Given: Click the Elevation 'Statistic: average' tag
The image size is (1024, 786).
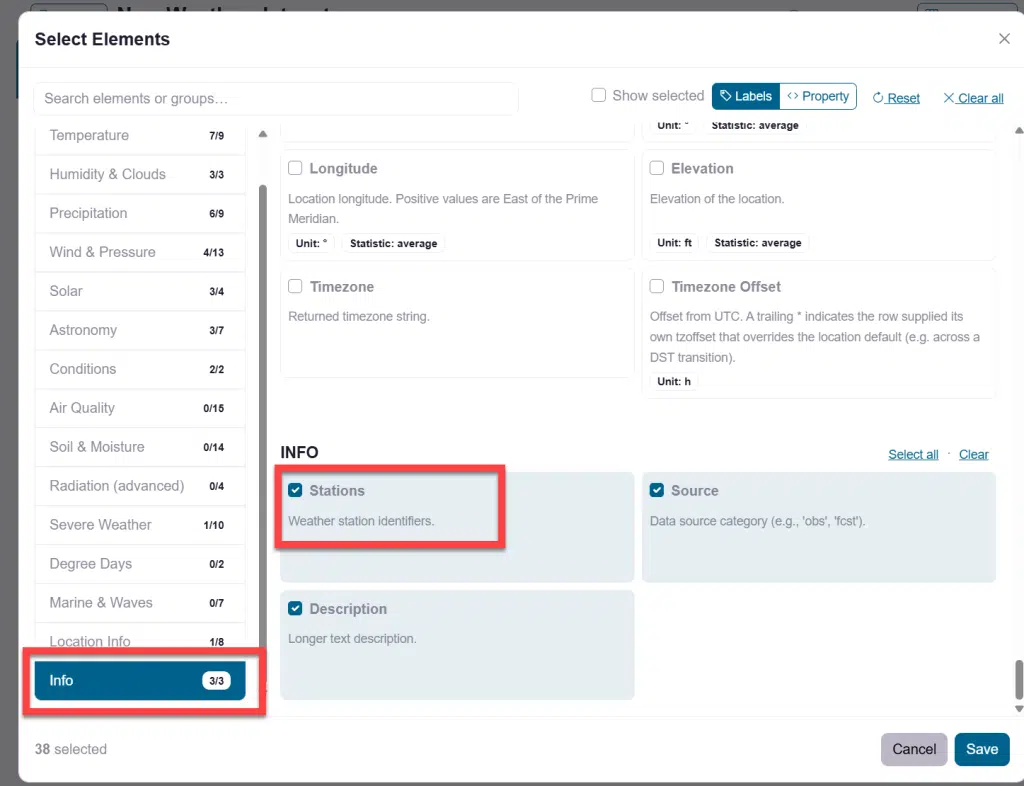Looking at the screenshot, I should 758,243.
